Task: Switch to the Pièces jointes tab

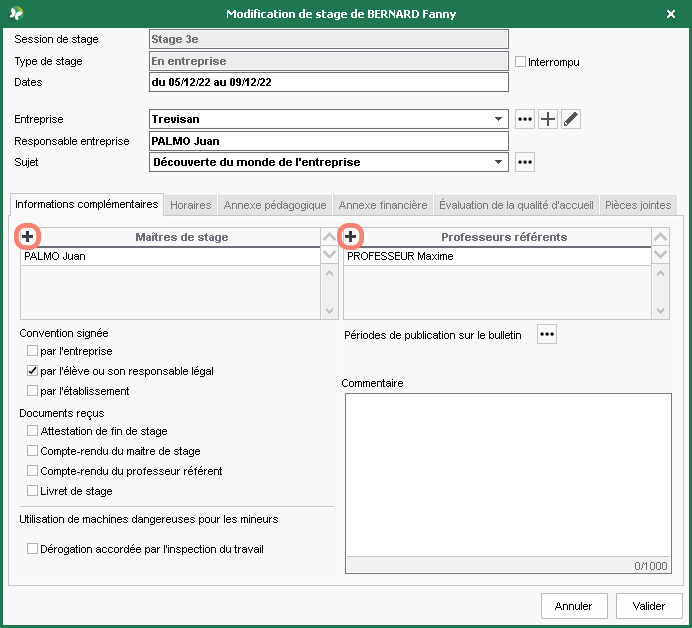Action: tap(638, 205)
